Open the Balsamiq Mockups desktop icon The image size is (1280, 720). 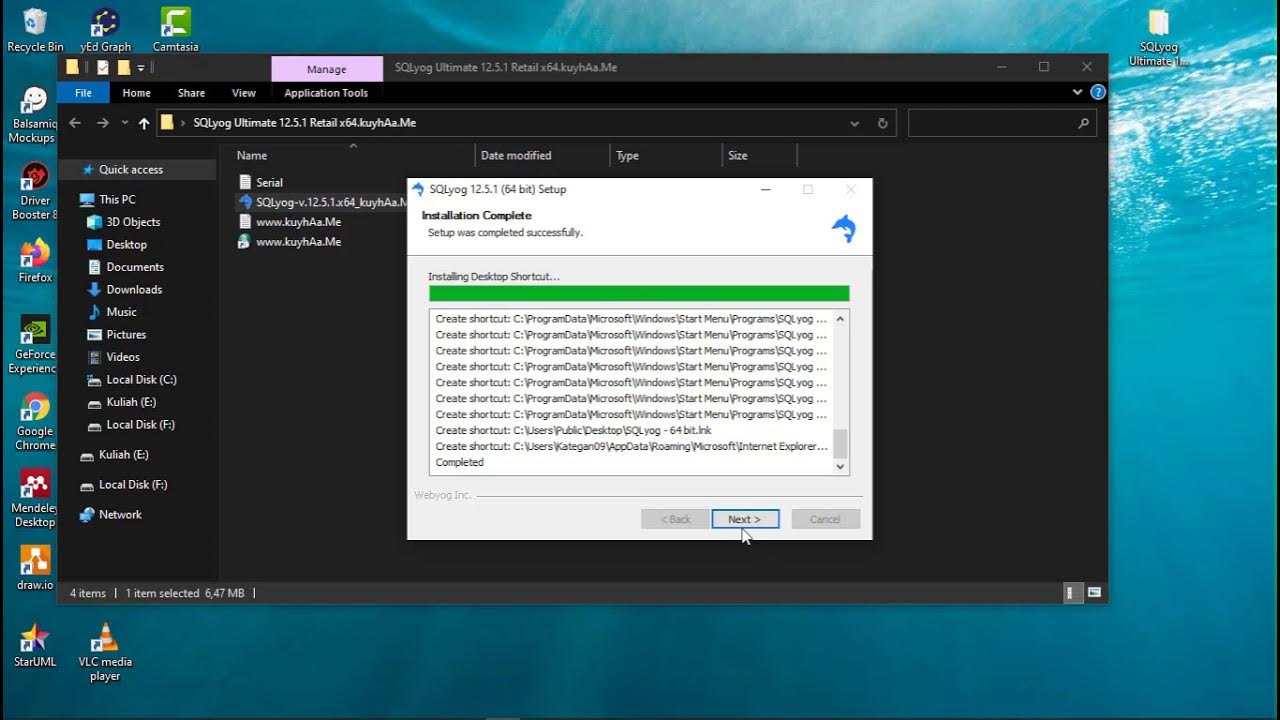[x=33, y=115]
